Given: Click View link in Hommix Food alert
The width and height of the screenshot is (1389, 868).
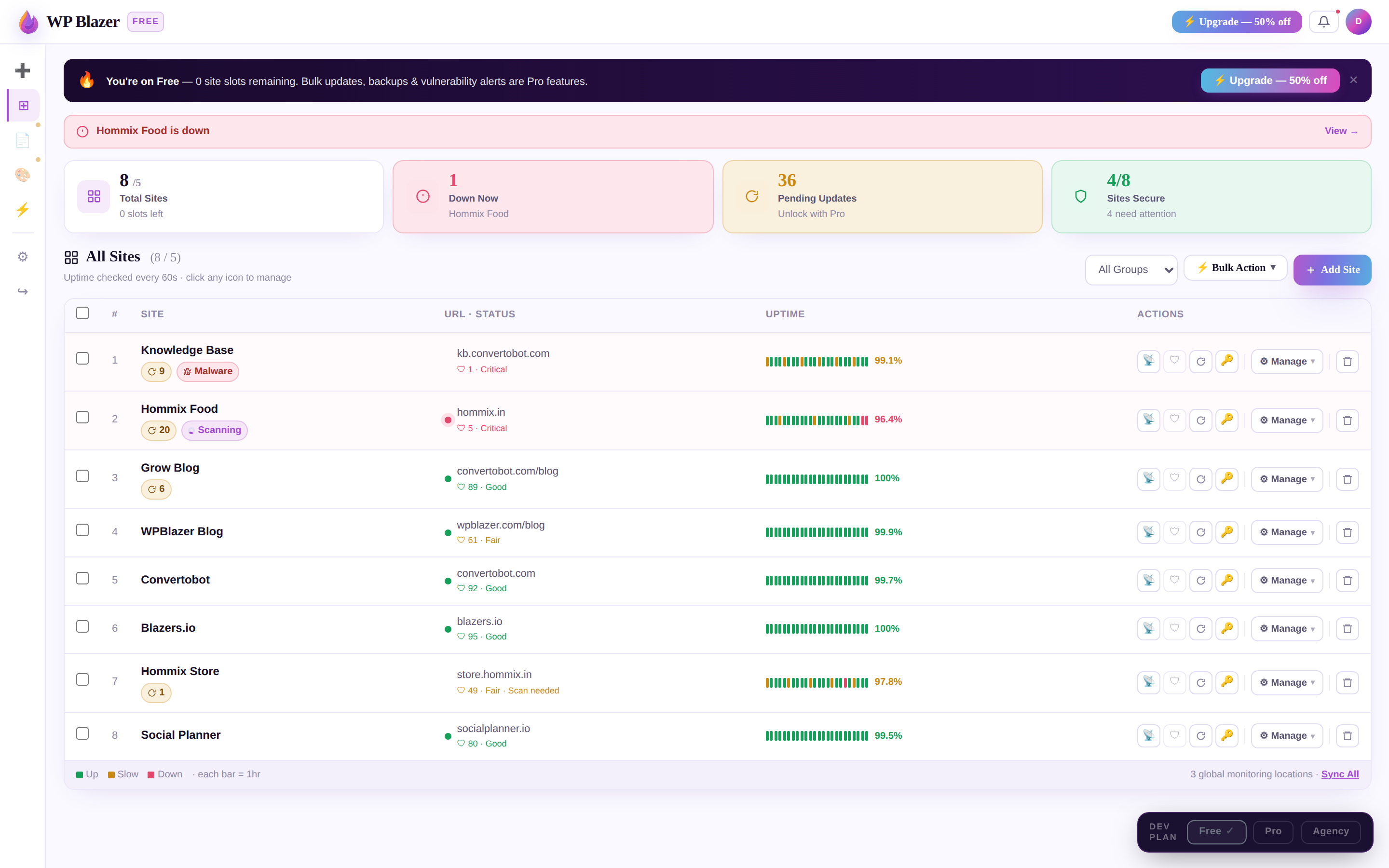Looking at the screenshot, I should pos(1341,131).
